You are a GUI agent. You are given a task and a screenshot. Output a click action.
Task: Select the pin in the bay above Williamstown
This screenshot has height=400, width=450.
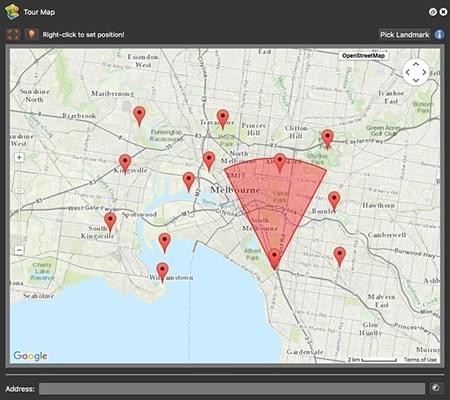[x=164, y=243]
